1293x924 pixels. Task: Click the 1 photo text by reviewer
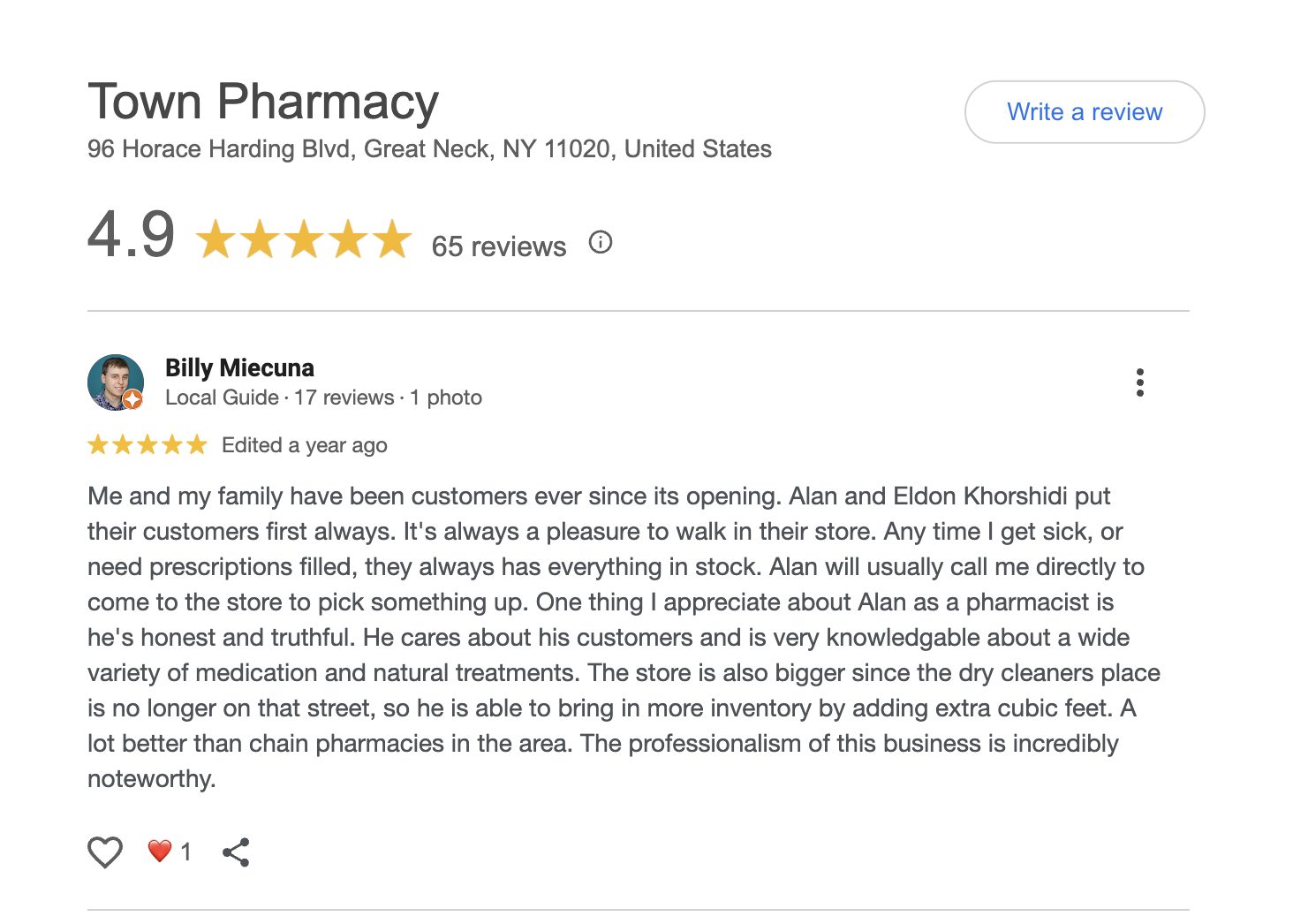click(x=446, y=398)
